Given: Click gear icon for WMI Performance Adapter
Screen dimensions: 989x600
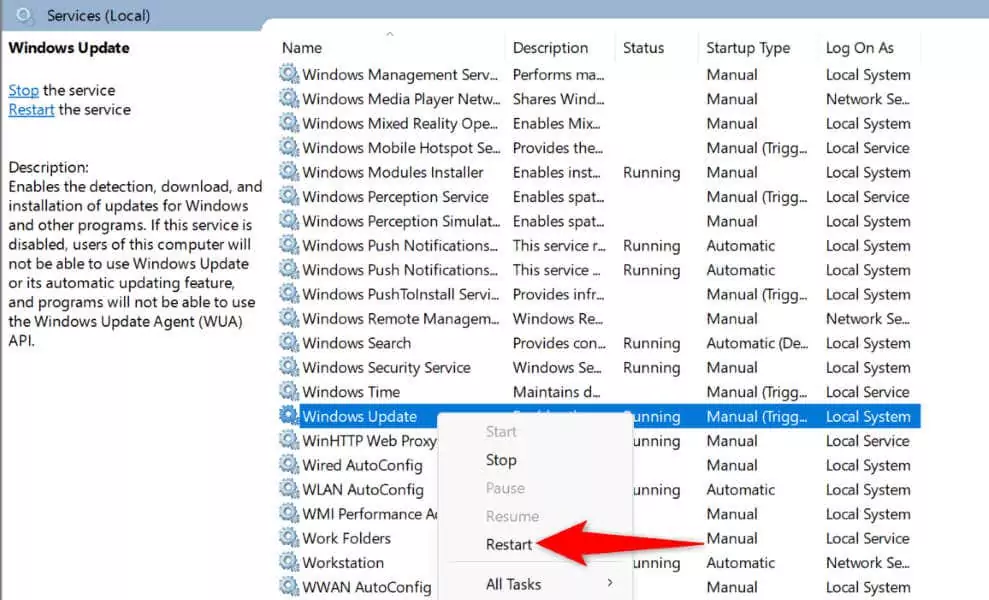Looking at the screenshot, I should pyautogui.click(x=289, y=513).
